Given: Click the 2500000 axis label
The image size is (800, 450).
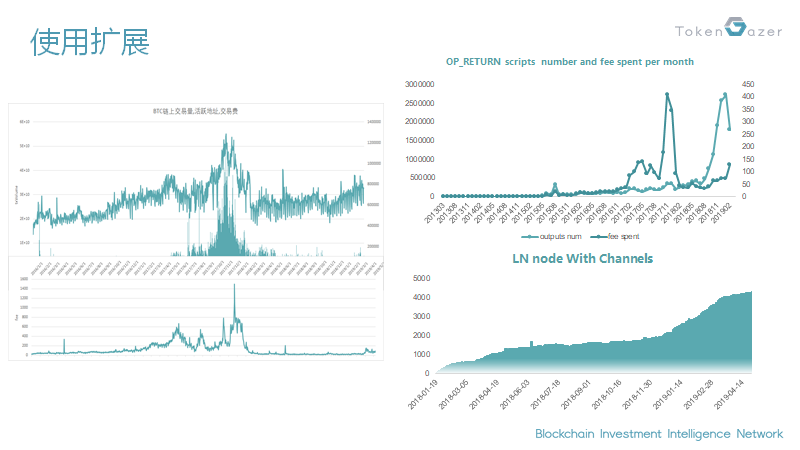Looking at the screenshot, I should click(x=419, y=103).
